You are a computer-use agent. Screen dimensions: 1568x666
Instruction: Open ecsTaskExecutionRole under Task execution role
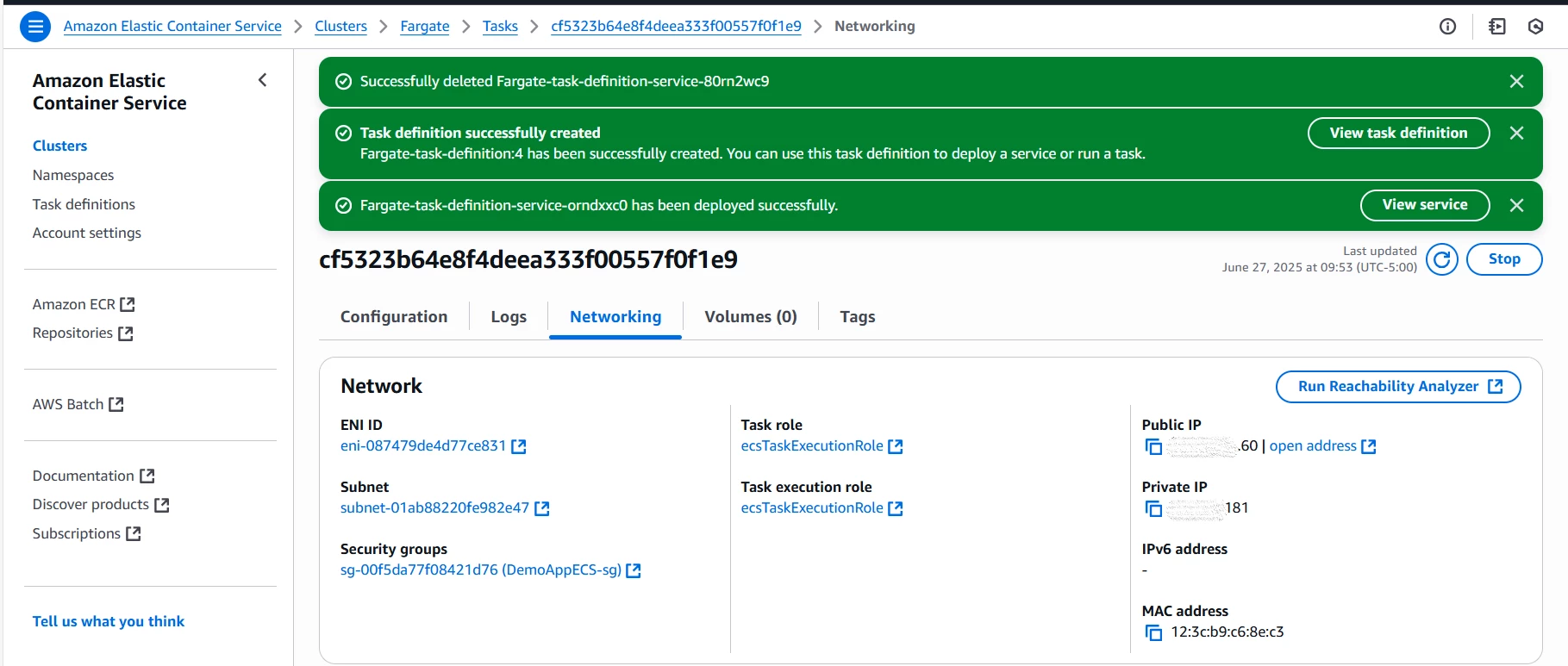[812, 508]
